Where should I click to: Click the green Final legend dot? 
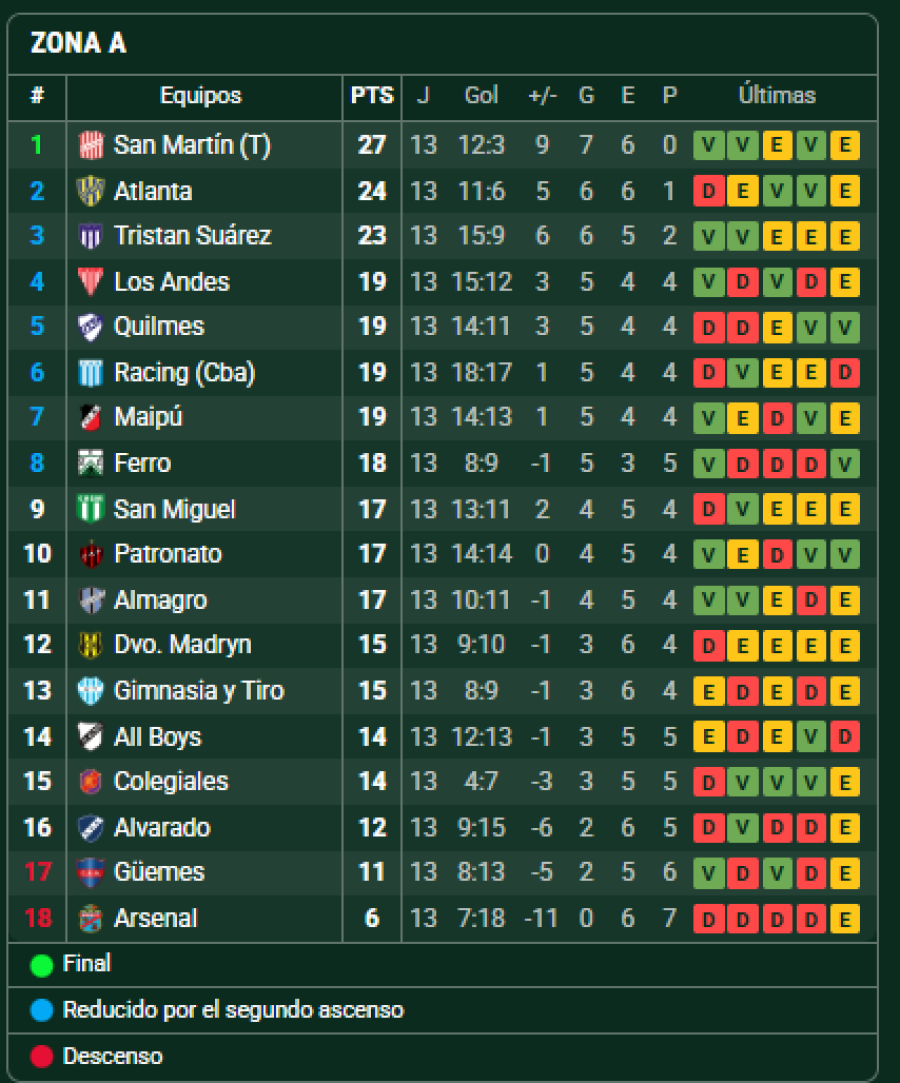click(x=41, y=965)
